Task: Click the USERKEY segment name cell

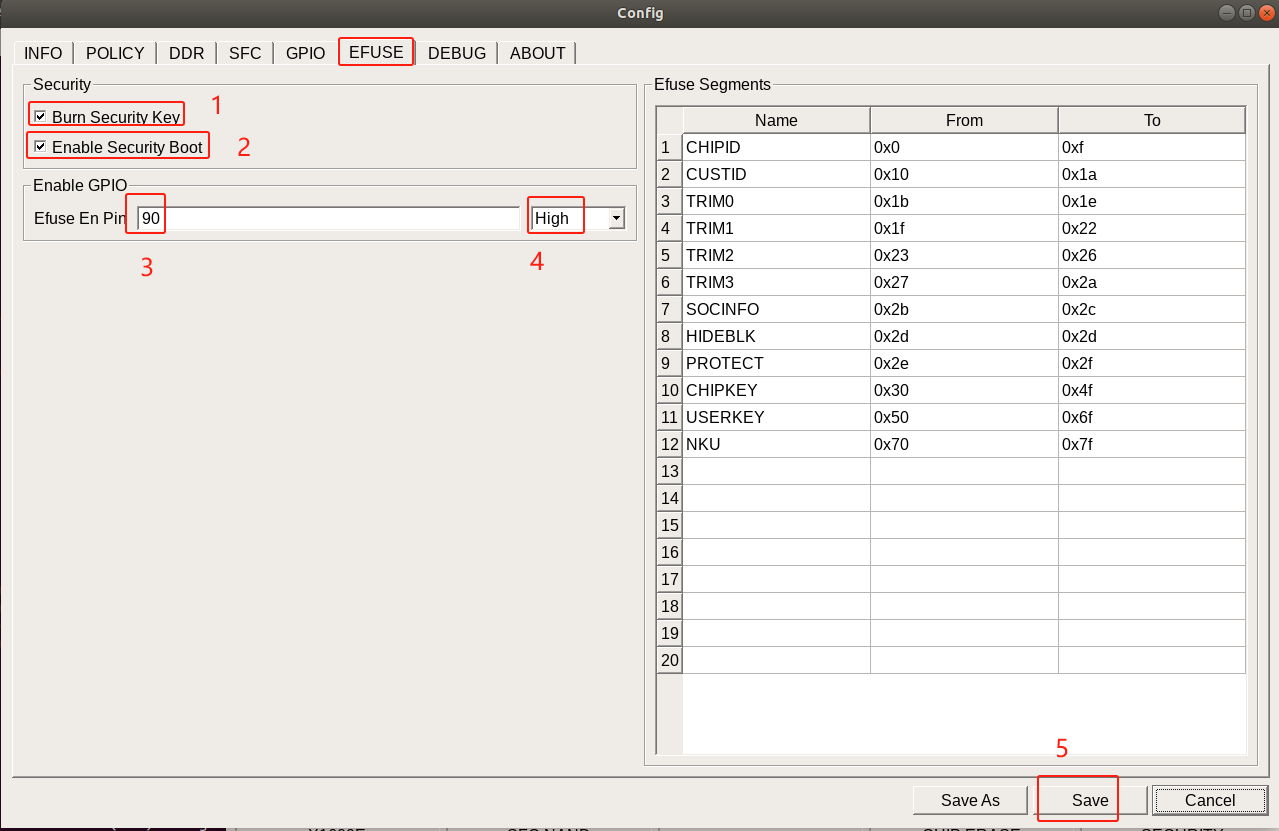Action: [x=776, y=417]
